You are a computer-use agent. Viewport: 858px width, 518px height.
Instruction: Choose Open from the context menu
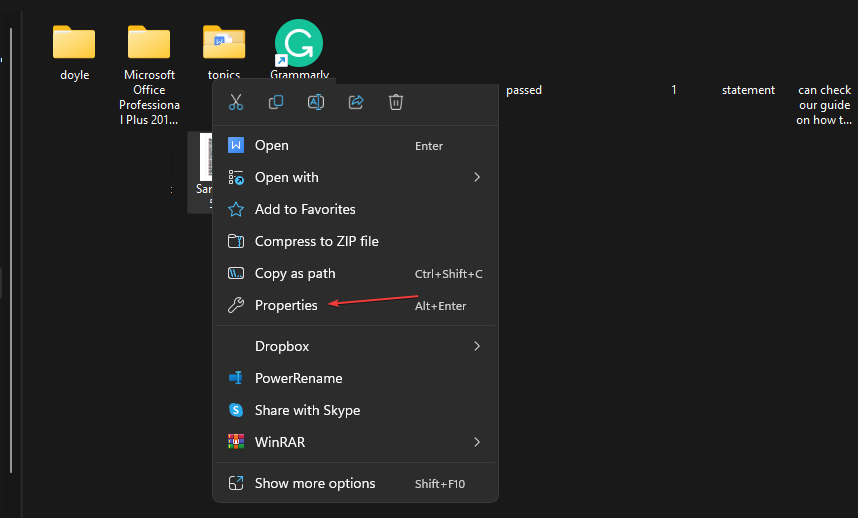coord(272,145)
